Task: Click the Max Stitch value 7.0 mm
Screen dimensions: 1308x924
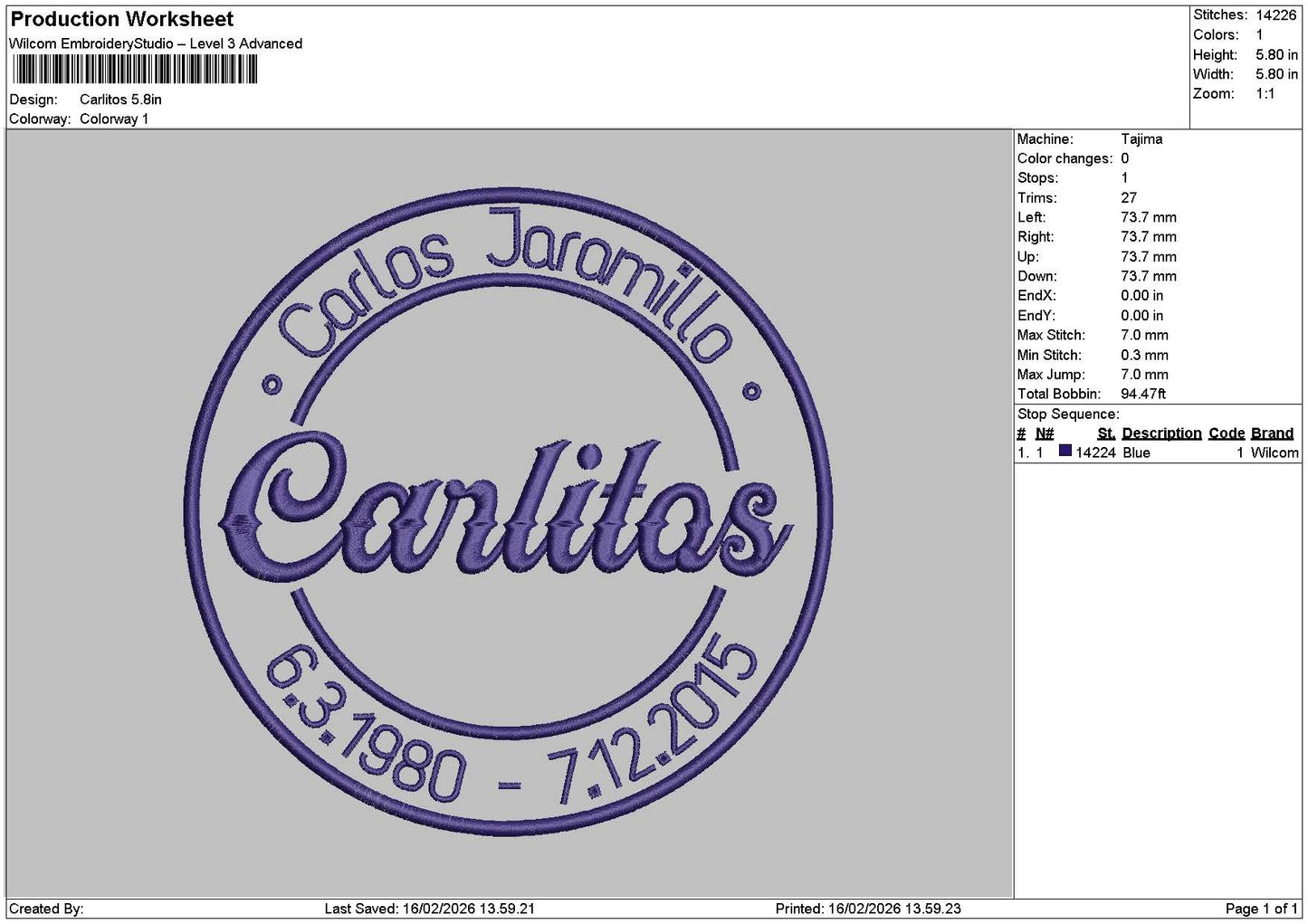Action: pyautogui.click(x=1144, y=335)
